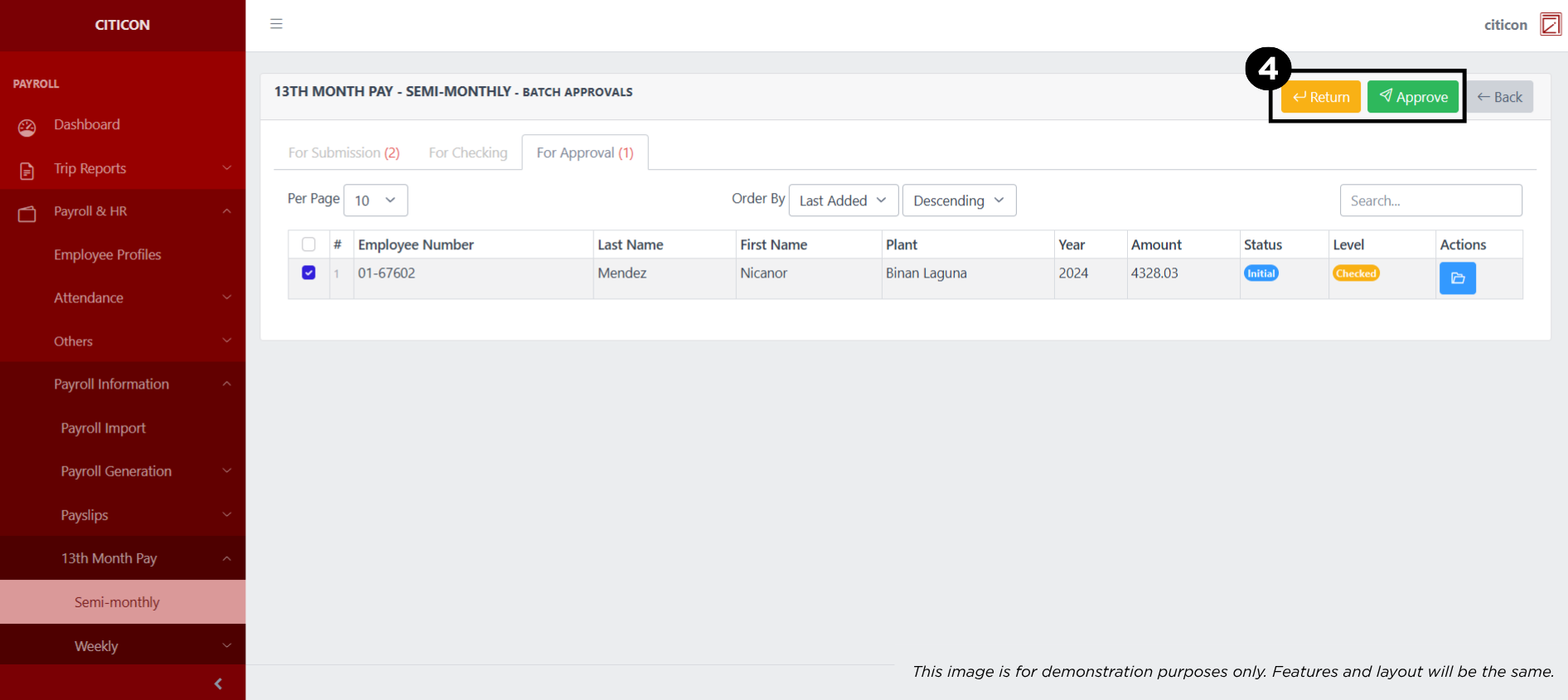Click the Payroll & HR folder icon
Screen dimensions: 1568x700
[x=27, y=214]
